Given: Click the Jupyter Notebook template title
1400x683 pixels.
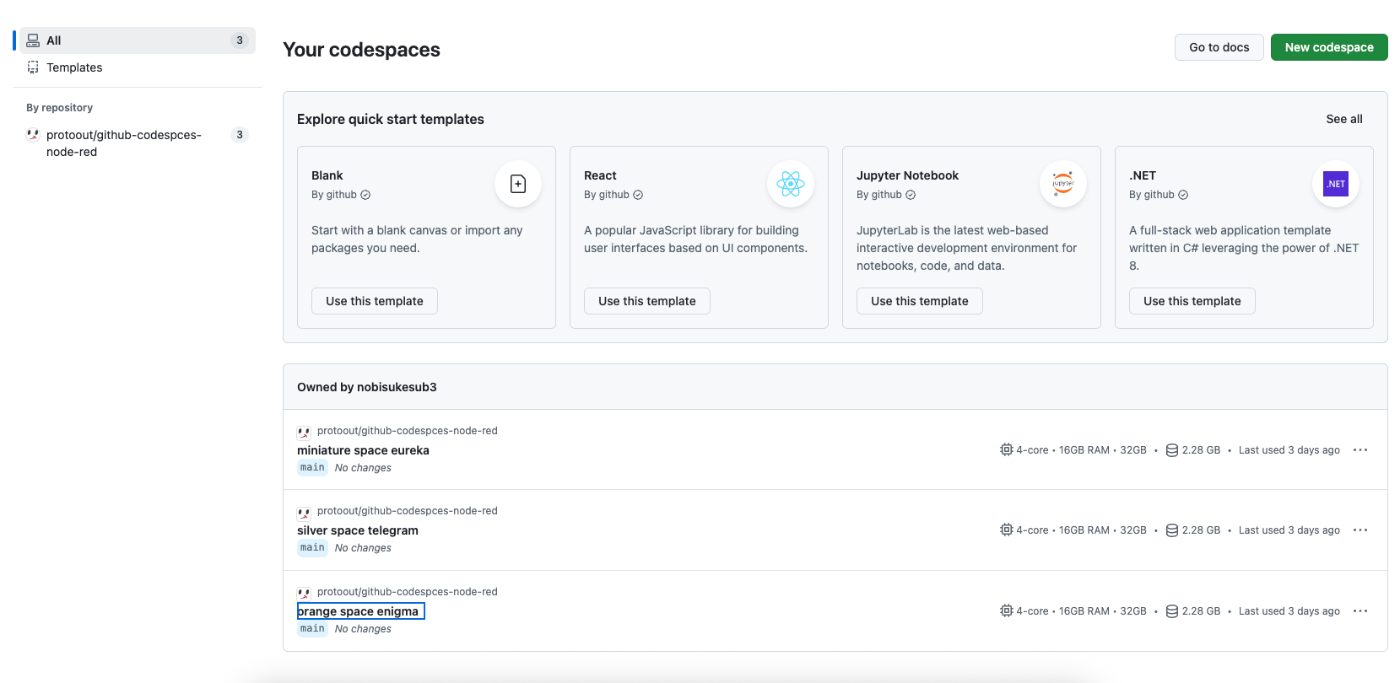Looking at the screenshot, I should (907, 175).
